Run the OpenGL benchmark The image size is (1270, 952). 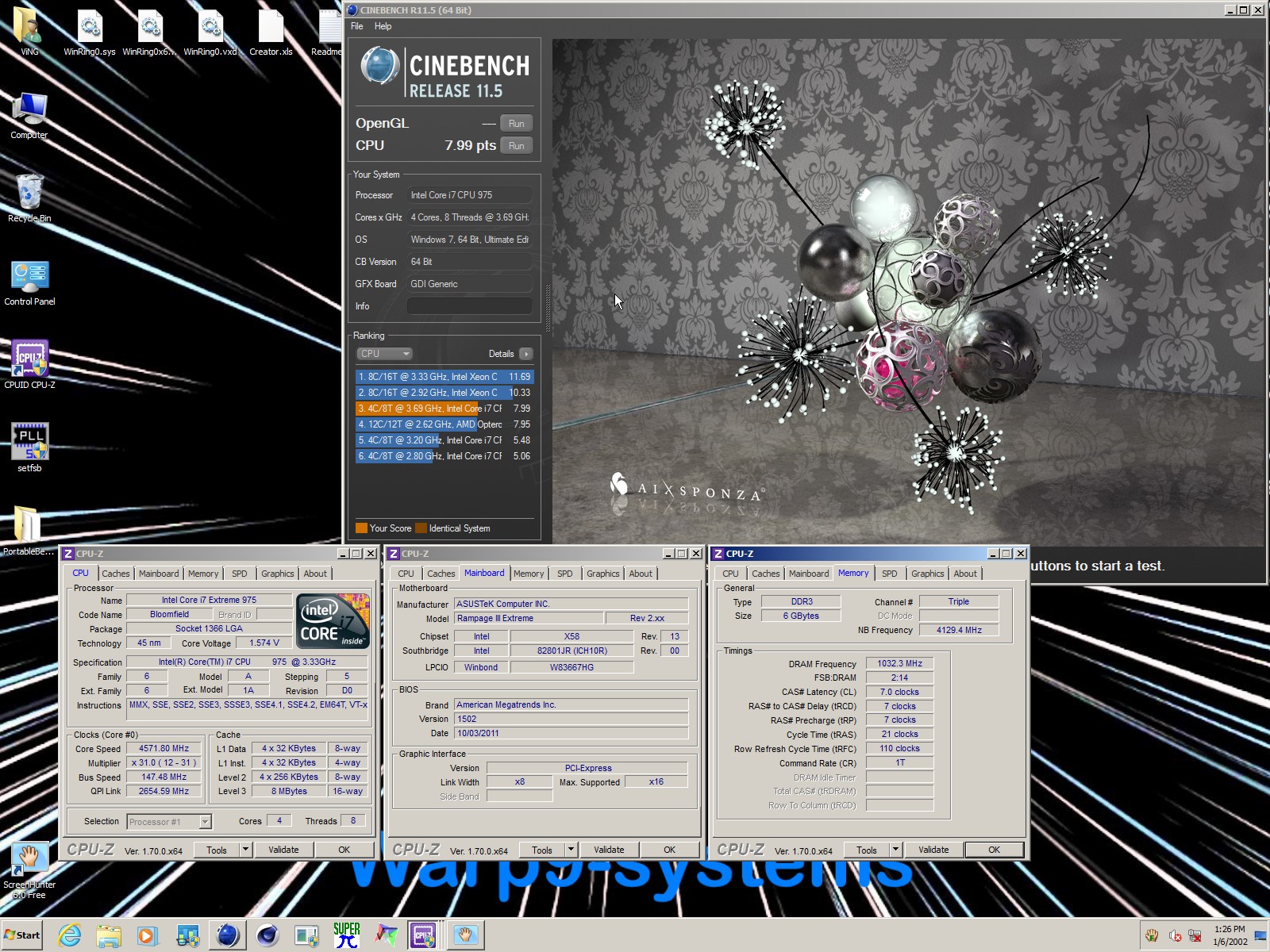(x=517, y=124)
